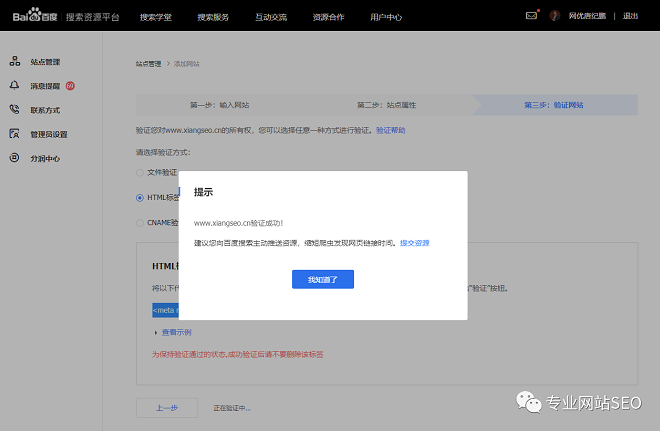
Task: Open 管理员设置 in the sidebar
Action: point(49,134)
